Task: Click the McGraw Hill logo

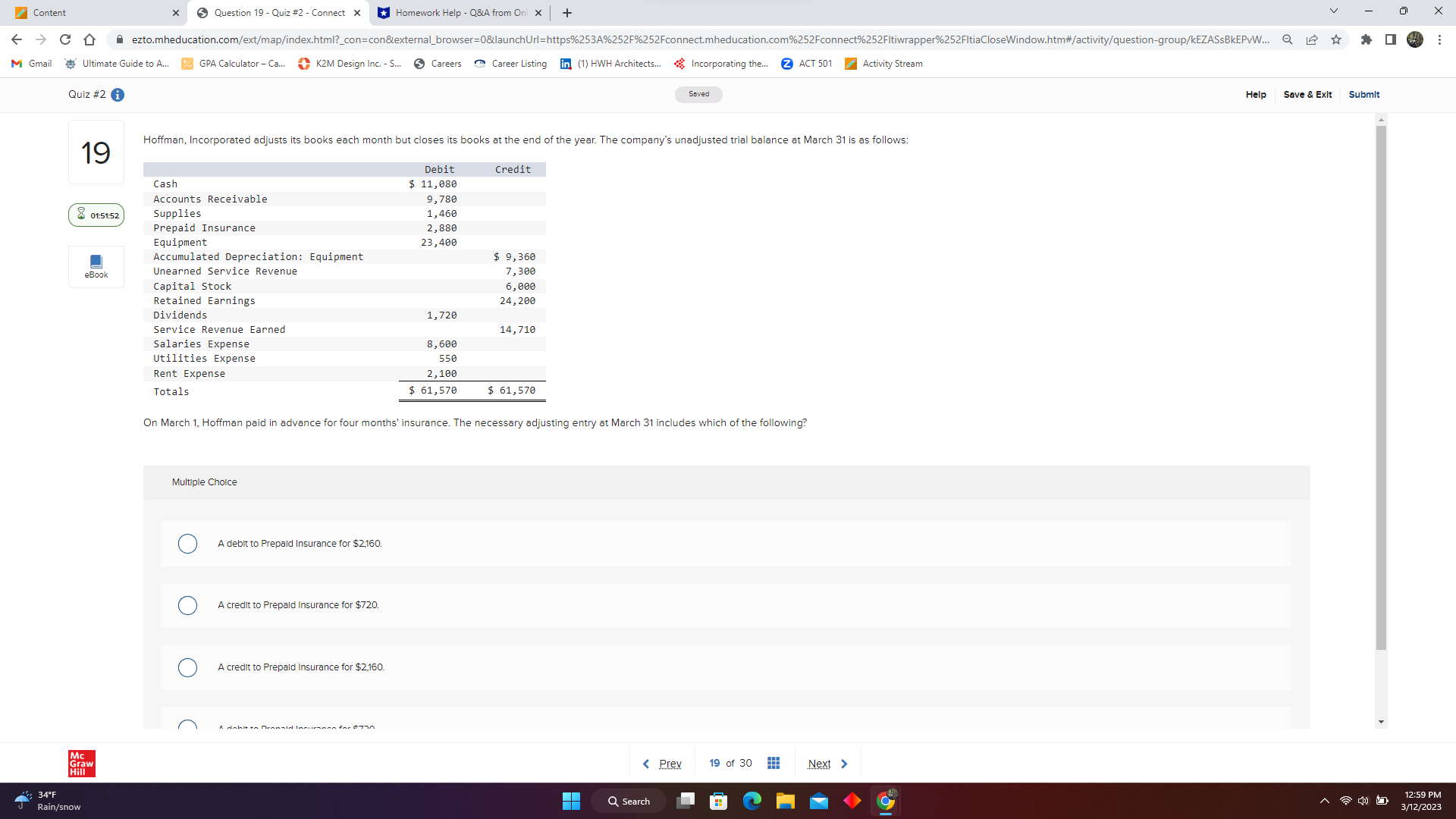Action: pyautogui.click(x=80, y=763)
